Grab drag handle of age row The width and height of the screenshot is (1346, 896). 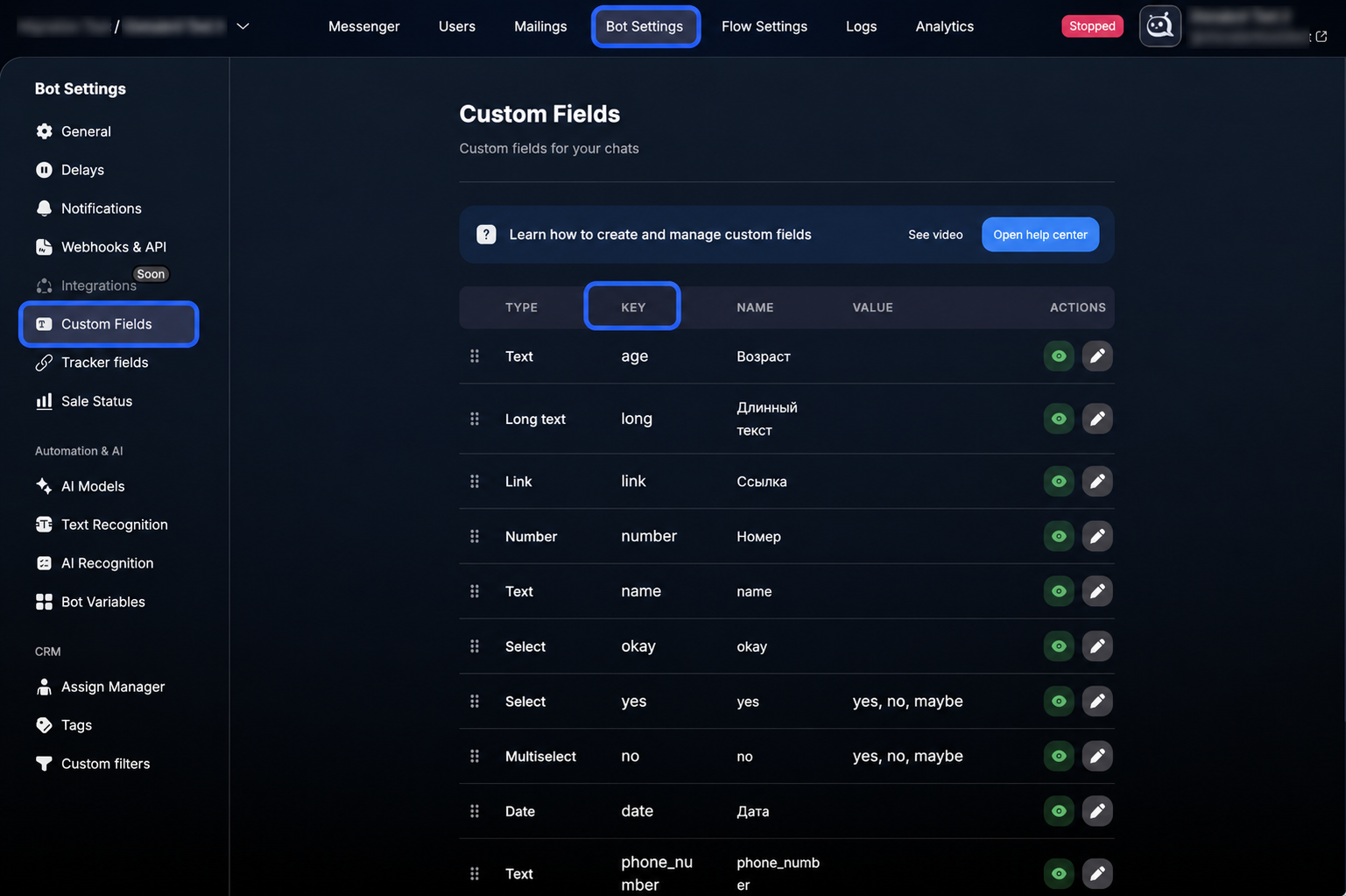(x=475, y=356)
